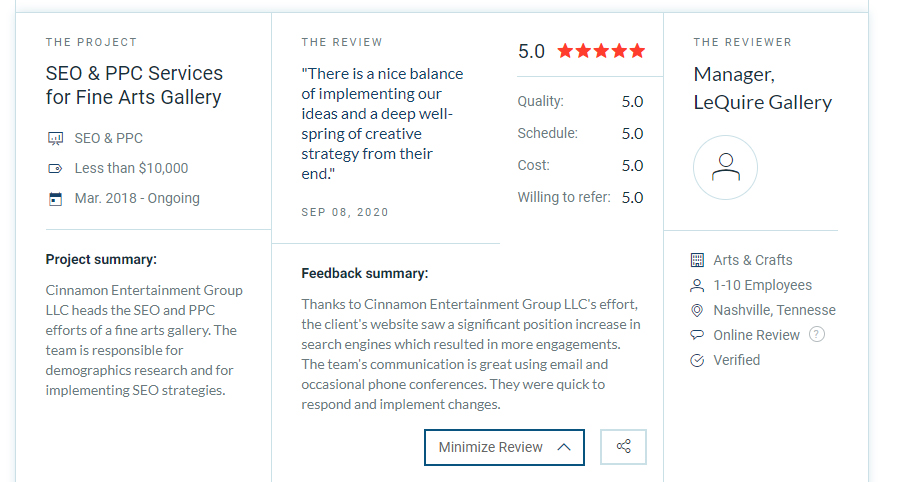Screen dimensions: 908x482
Task: Click the share icon button
Action: coord(624,447)
